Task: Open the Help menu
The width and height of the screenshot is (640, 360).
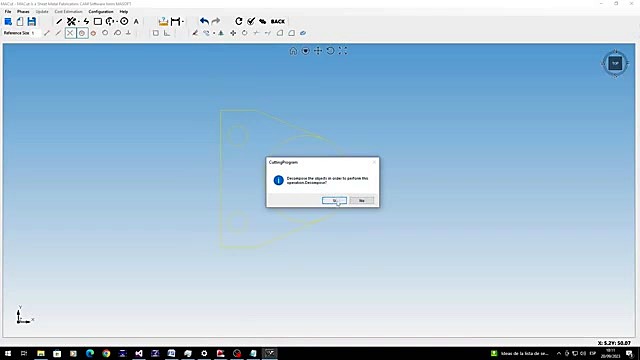Action: click(124, 12)
